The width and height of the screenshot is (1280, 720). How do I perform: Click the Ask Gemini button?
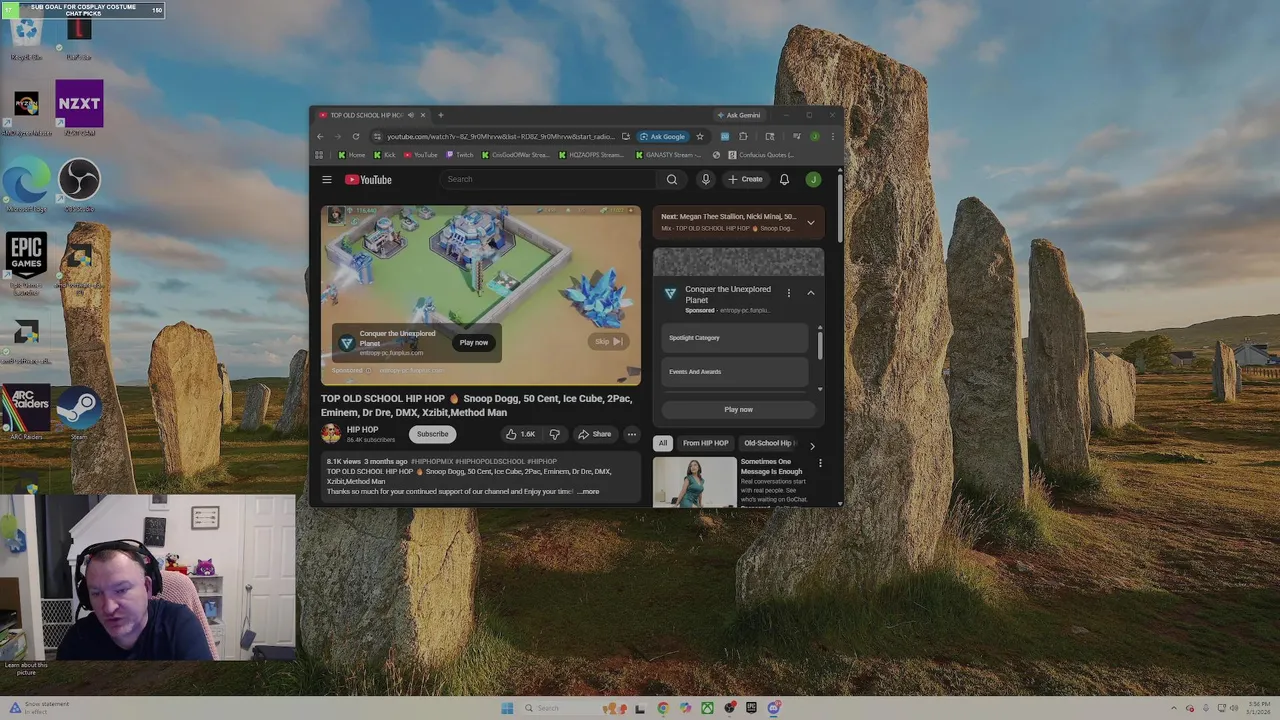click(x=738, y=115)
